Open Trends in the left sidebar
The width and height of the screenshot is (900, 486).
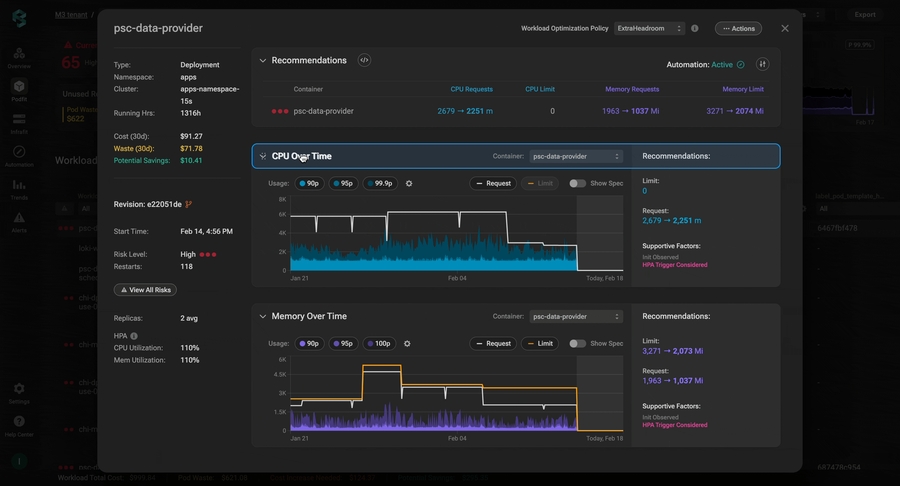click(x=19, y=189)
